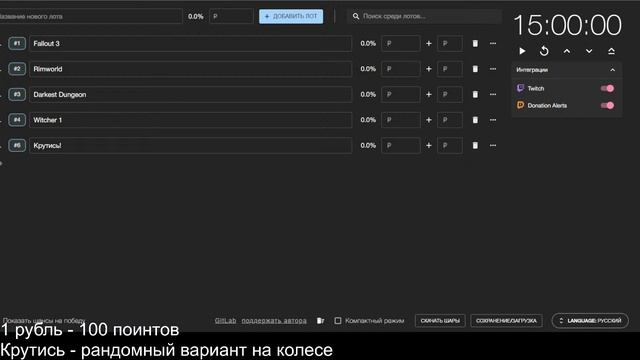Screen dimensions: 640x360
Task: Delete the Rimworld lot
Action: click(x=475, y=69)
